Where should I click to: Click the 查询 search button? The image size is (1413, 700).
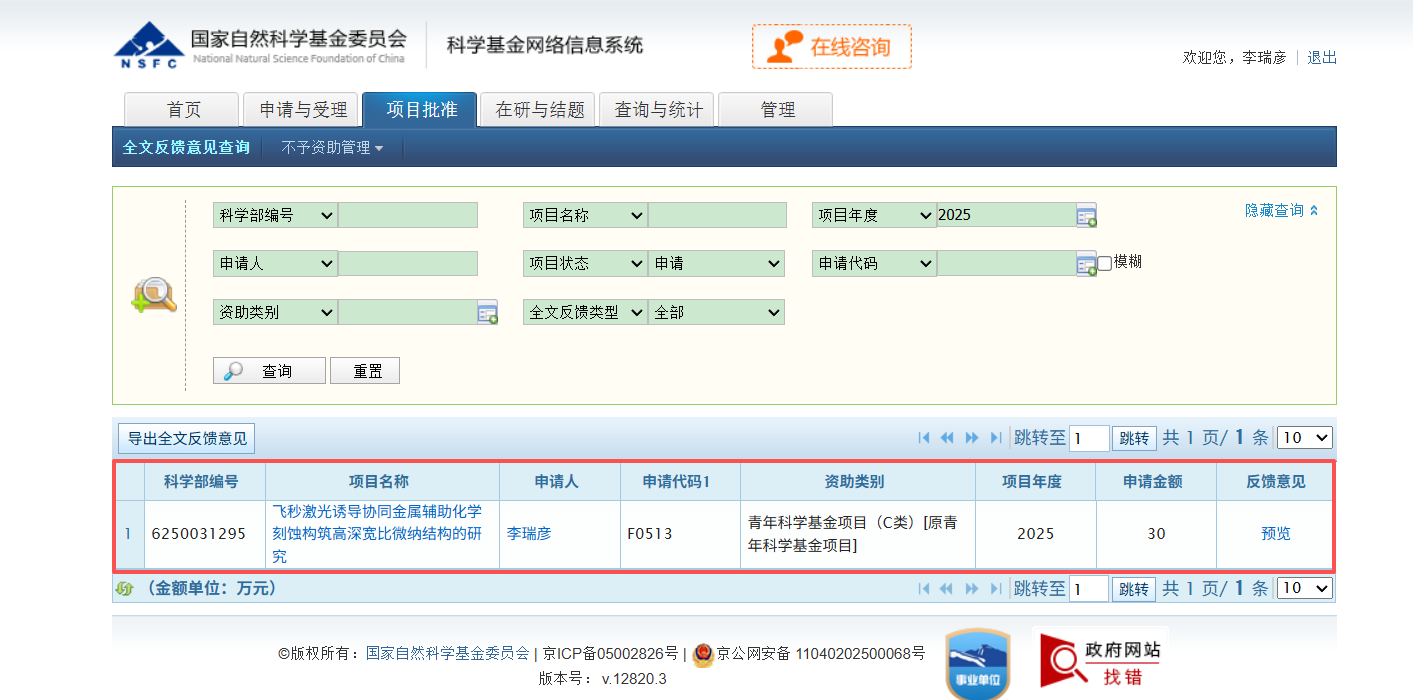click(268, 370)
